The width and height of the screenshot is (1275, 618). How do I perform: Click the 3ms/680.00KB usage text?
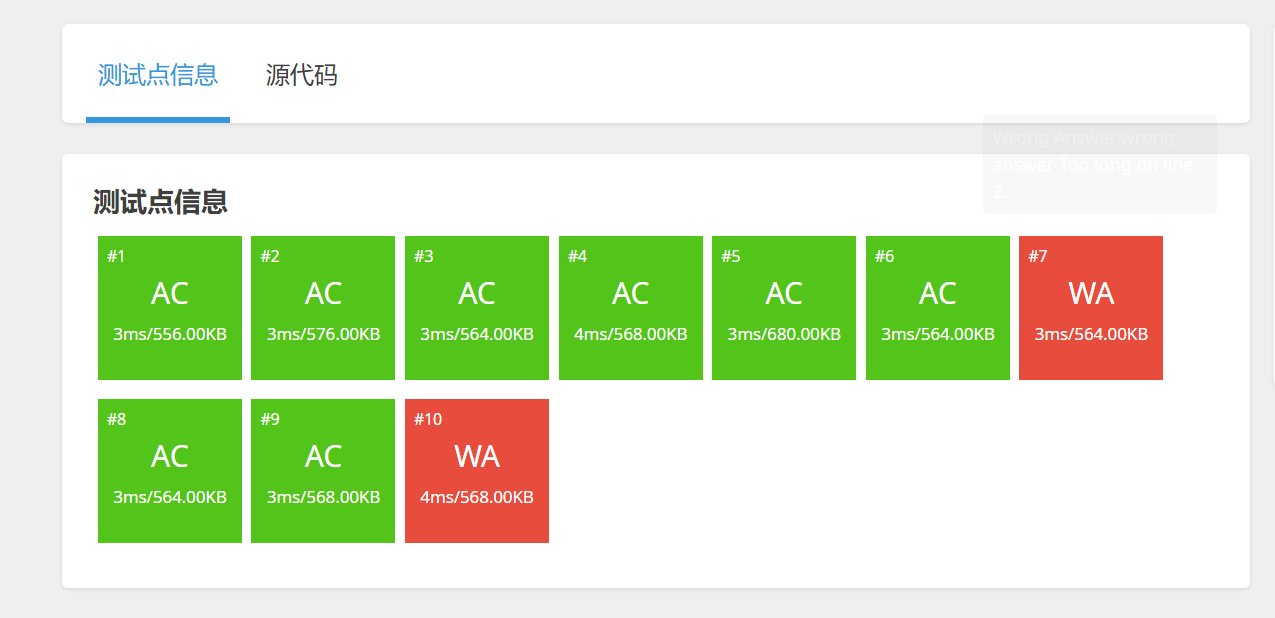tap(784, 334)
